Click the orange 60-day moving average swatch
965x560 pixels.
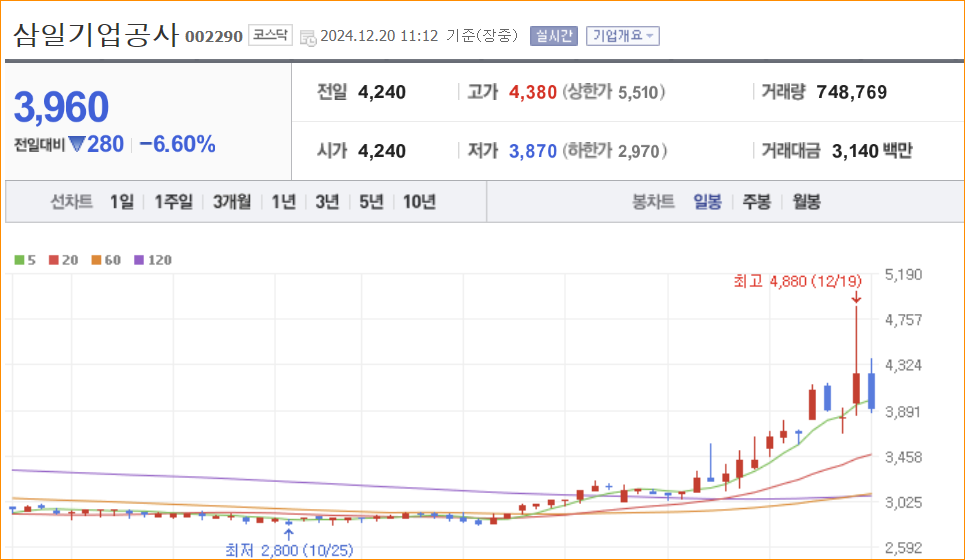pos(96,260)
